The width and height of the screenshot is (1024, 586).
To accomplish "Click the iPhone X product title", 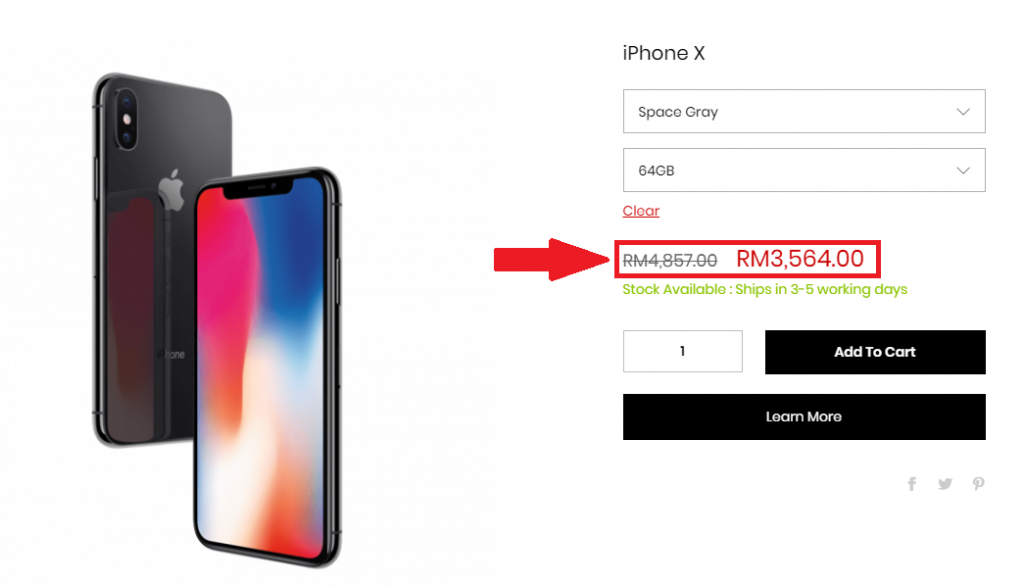I will (x=664, y=53).
